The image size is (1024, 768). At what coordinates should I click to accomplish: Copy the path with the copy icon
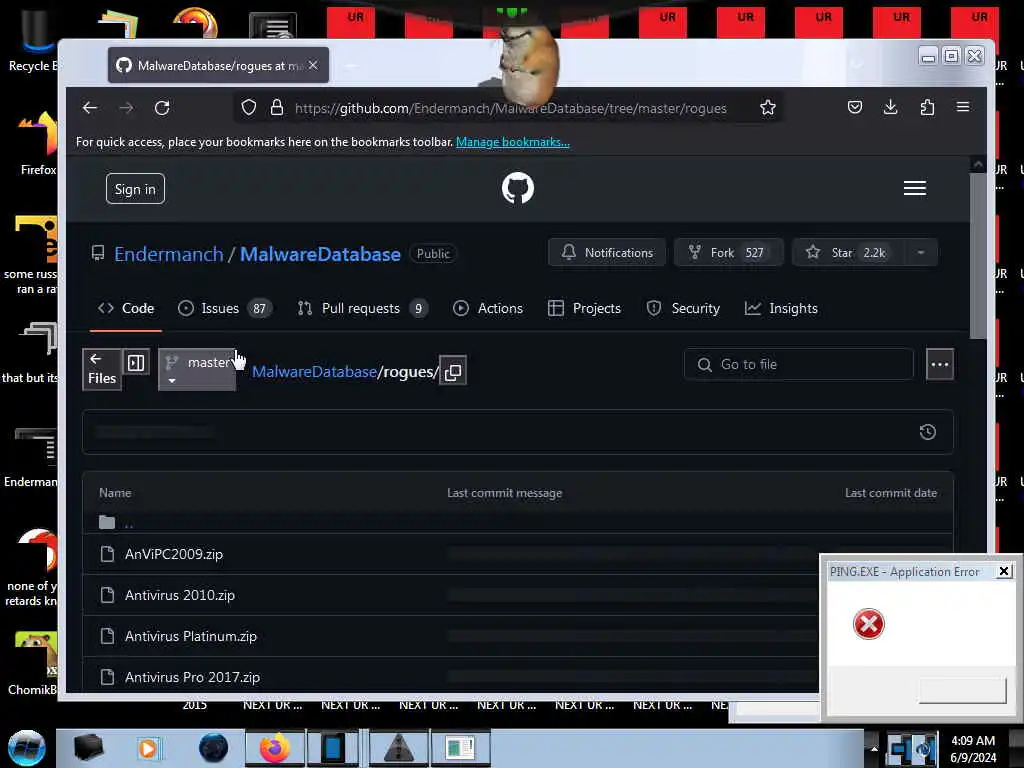click(x=453, y=372)
